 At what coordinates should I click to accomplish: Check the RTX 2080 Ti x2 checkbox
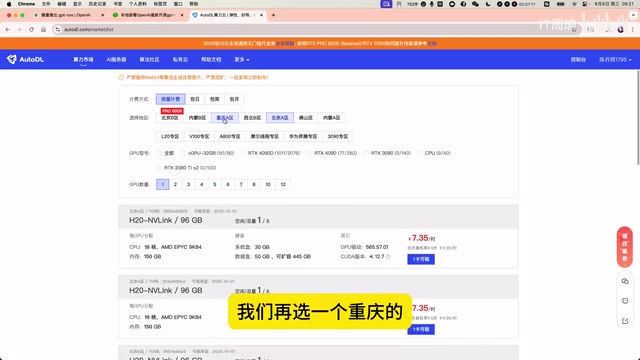[x=159, y=168]
